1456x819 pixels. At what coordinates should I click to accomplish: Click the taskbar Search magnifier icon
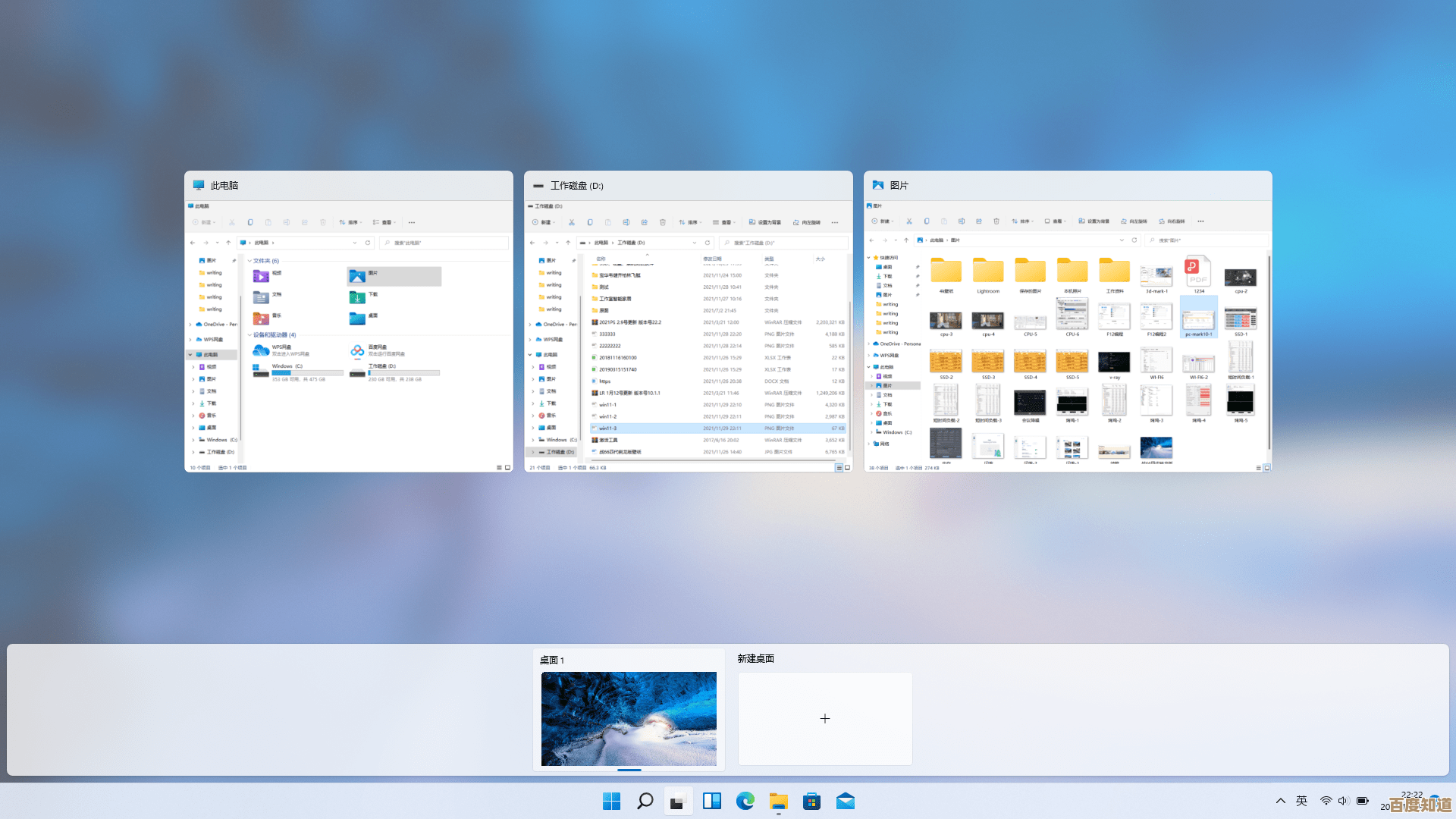tap(645, 801)
